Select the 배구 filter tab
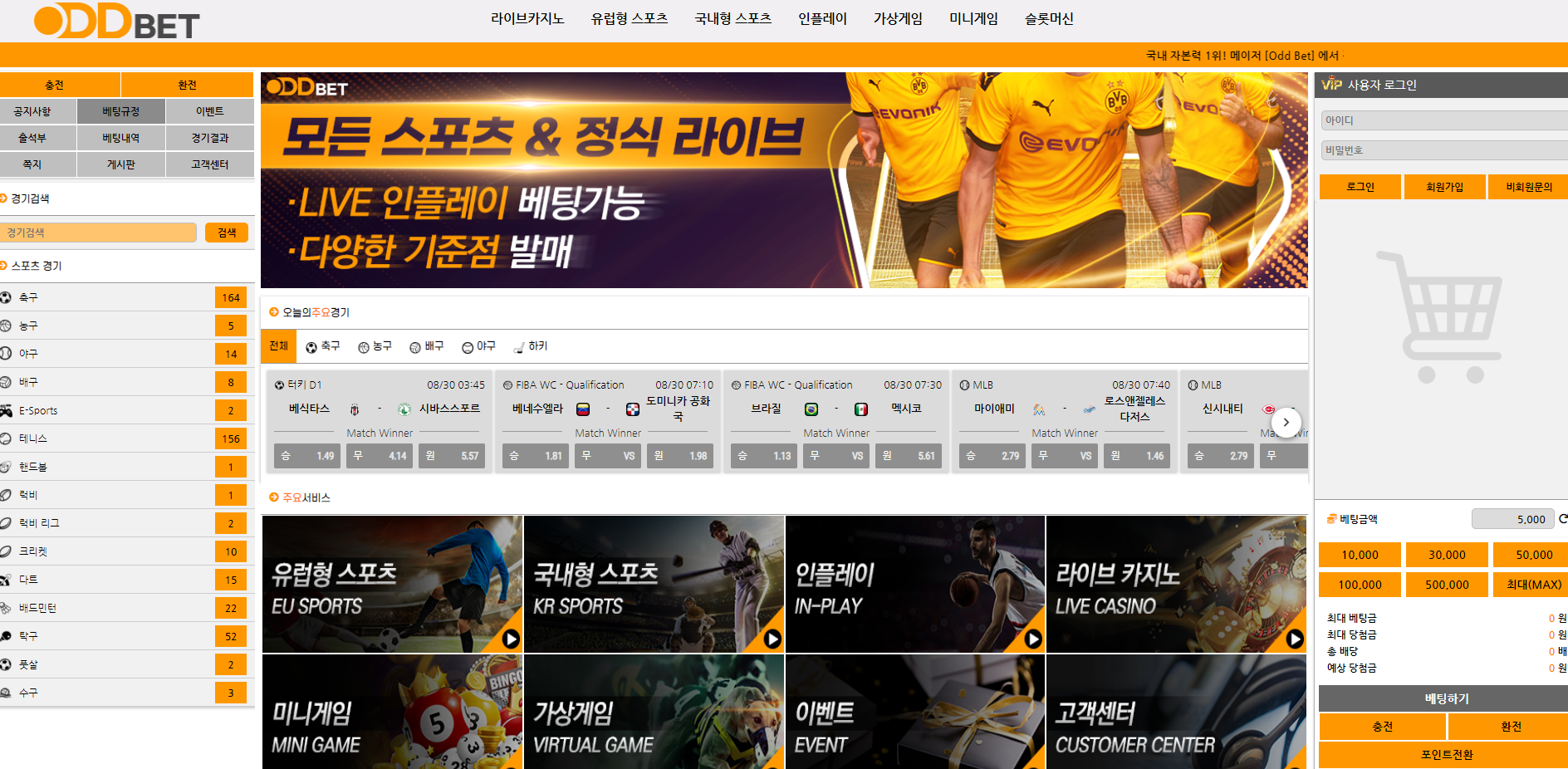The height and width of the screenshot is (769, 1568). pyautogui.click(x=427, y=346)
